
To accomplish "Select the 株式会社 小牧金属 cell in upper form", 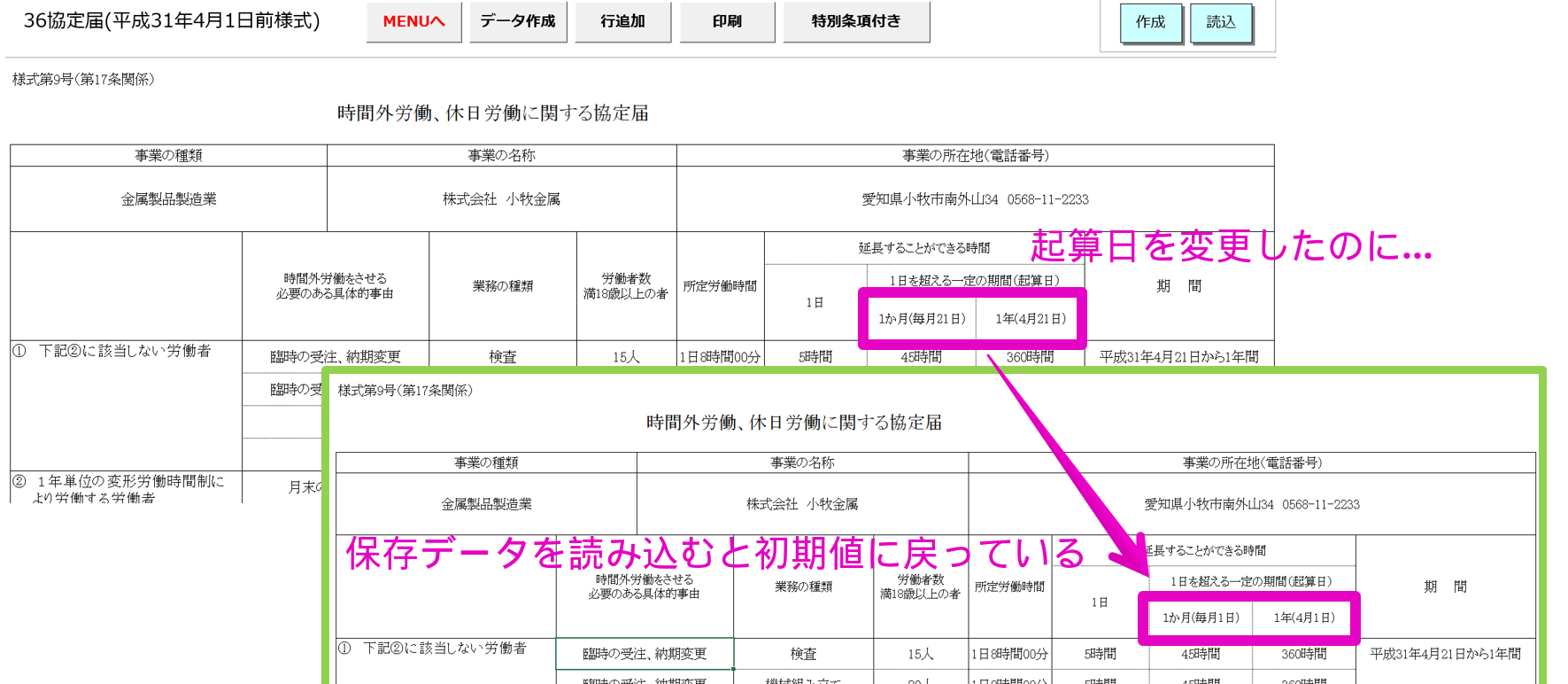I will coord(501,199).
